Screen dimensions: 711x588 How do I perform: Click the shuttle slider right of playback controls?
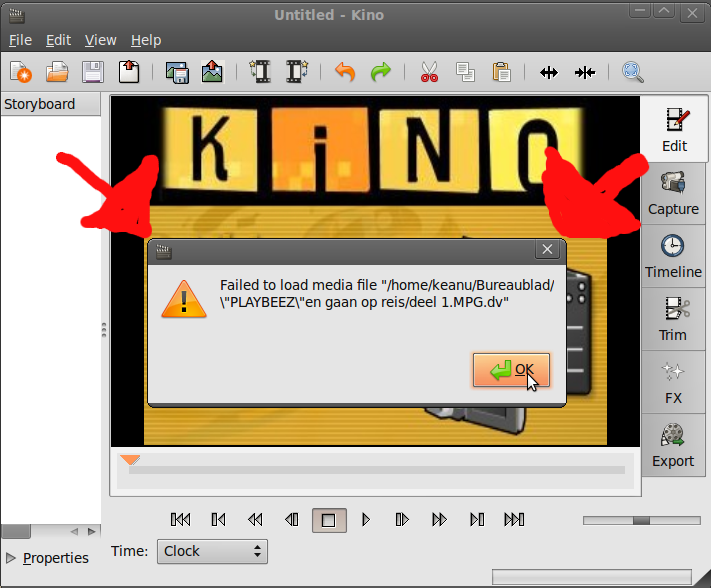click(x=640, y=520)
